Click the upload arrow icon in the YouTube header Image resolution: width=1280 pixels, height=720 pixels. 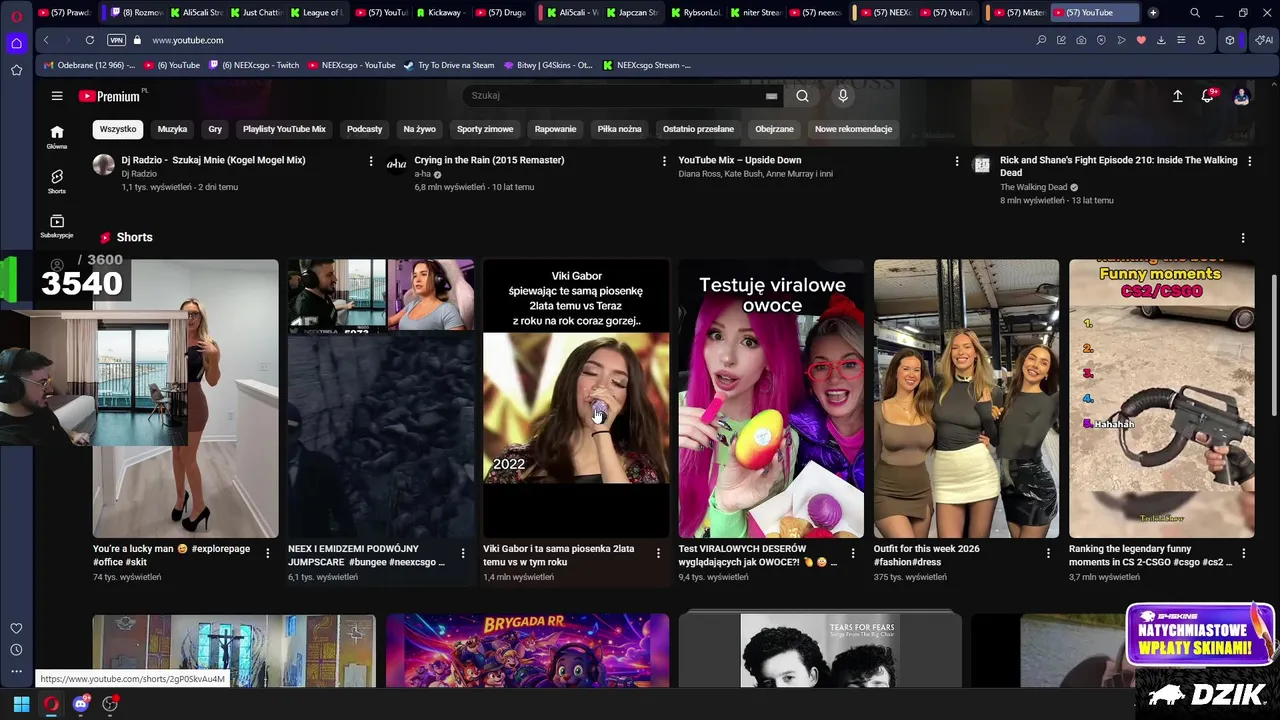click(1177, 96)
